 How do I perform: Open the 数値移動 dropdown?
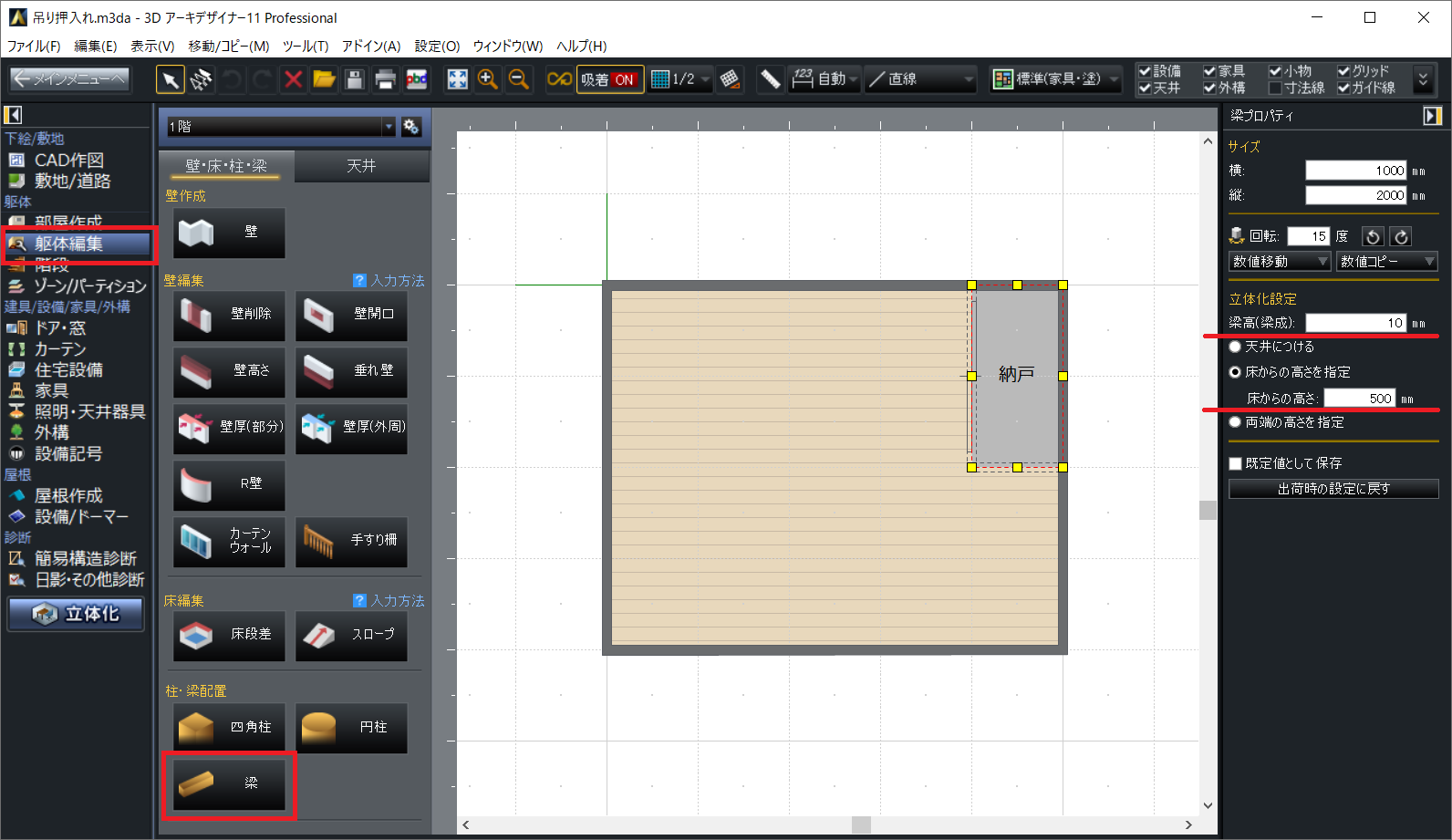click(x=1280, y=262)
